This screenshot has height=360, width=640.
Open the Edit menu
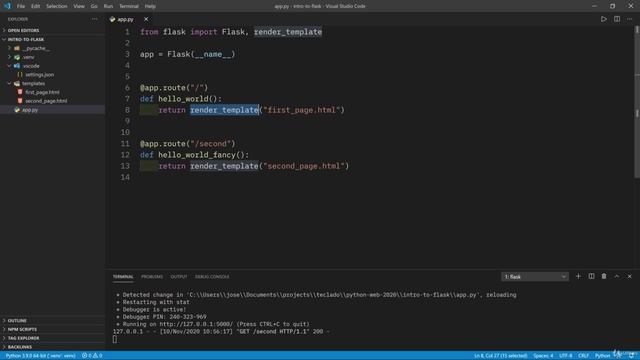36,6
